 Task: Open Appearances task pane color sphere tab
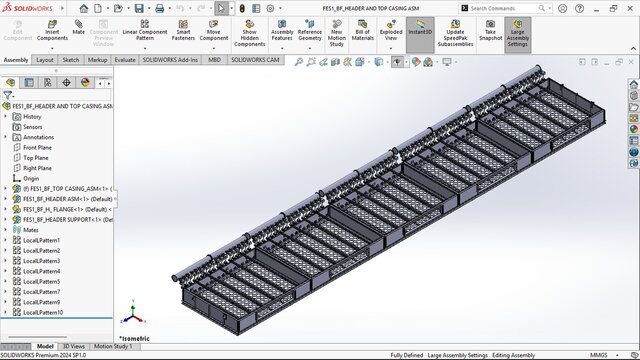[x=633, y=129]
